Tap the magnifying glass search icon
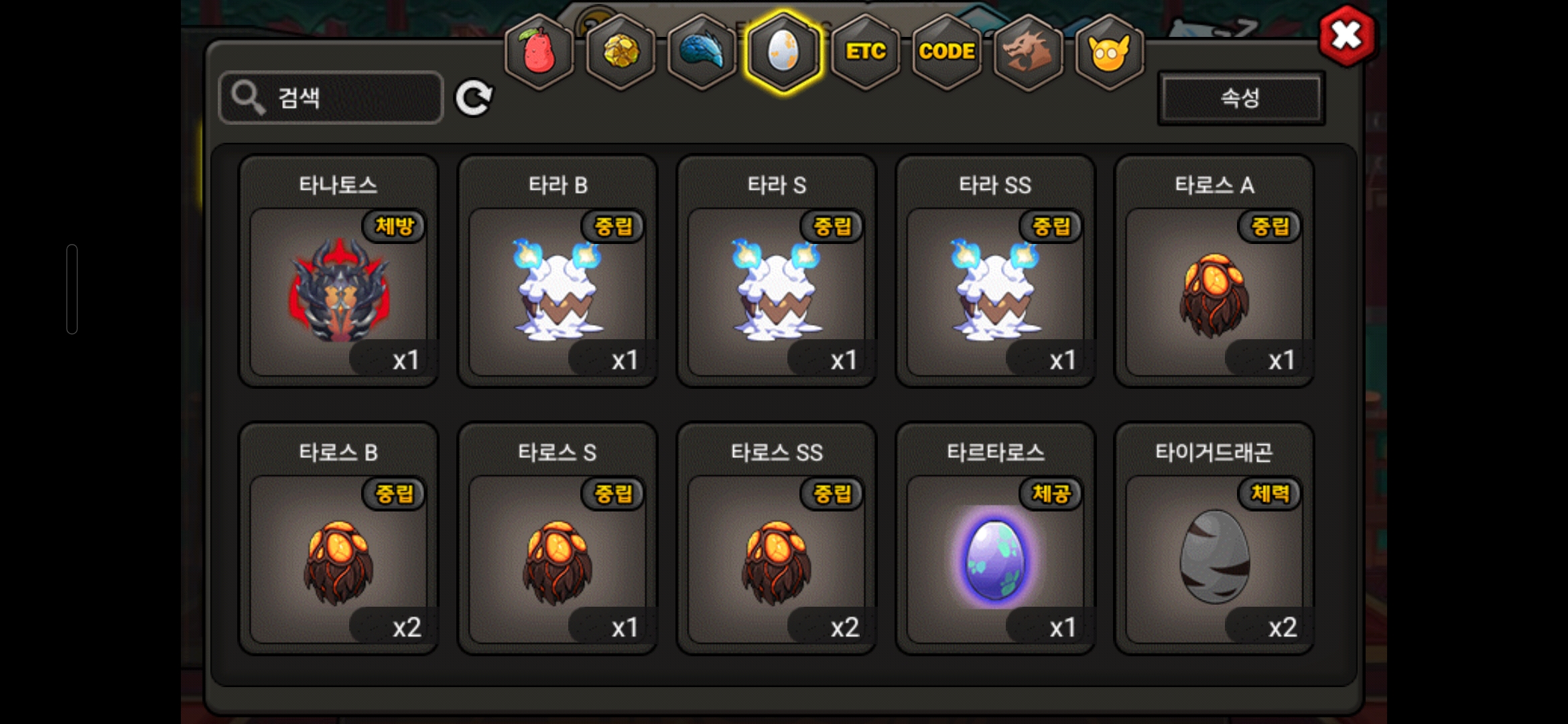 [247, 98]
